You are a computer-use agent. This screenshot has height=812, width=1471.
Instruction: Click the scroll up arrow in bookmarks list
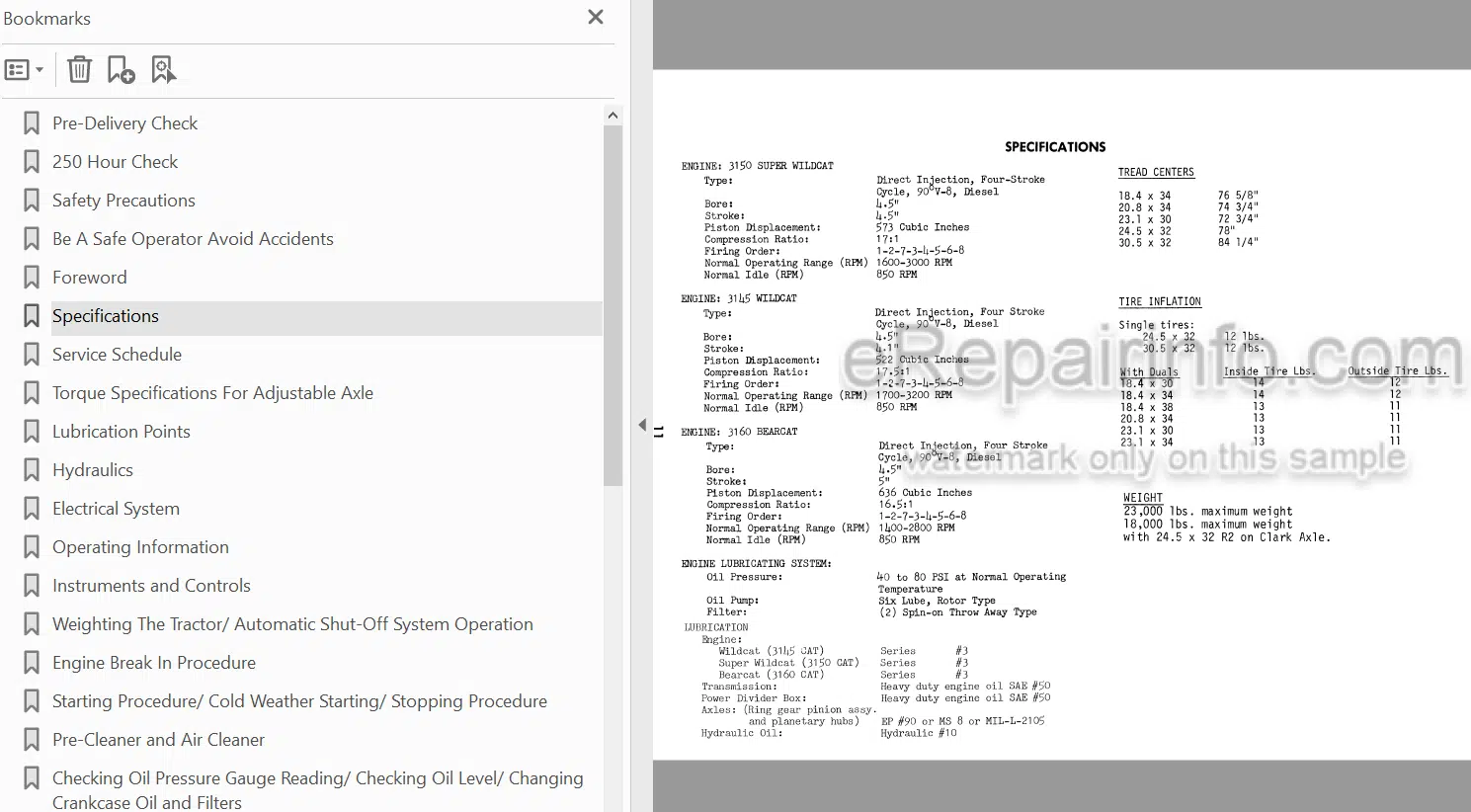pos(613,116)
